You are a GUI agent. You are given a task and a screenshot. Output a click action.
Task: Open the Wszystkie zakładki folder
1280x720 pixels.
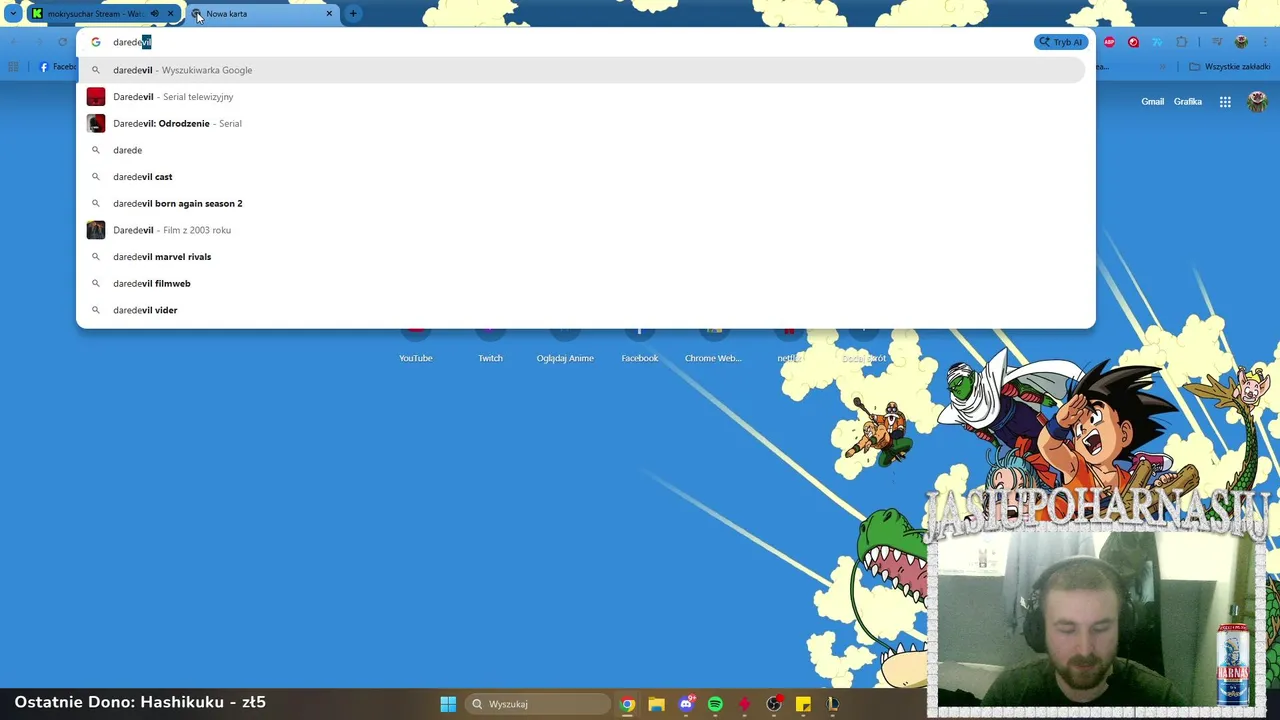(1229, 67)
